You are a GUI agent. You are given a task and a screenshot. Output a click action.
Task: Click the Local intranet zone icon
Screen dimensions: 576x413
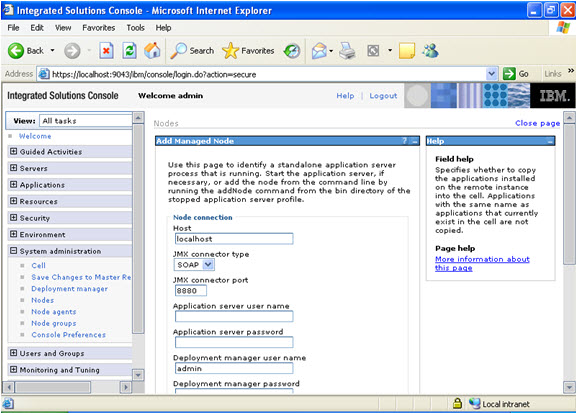pos(475,403)
